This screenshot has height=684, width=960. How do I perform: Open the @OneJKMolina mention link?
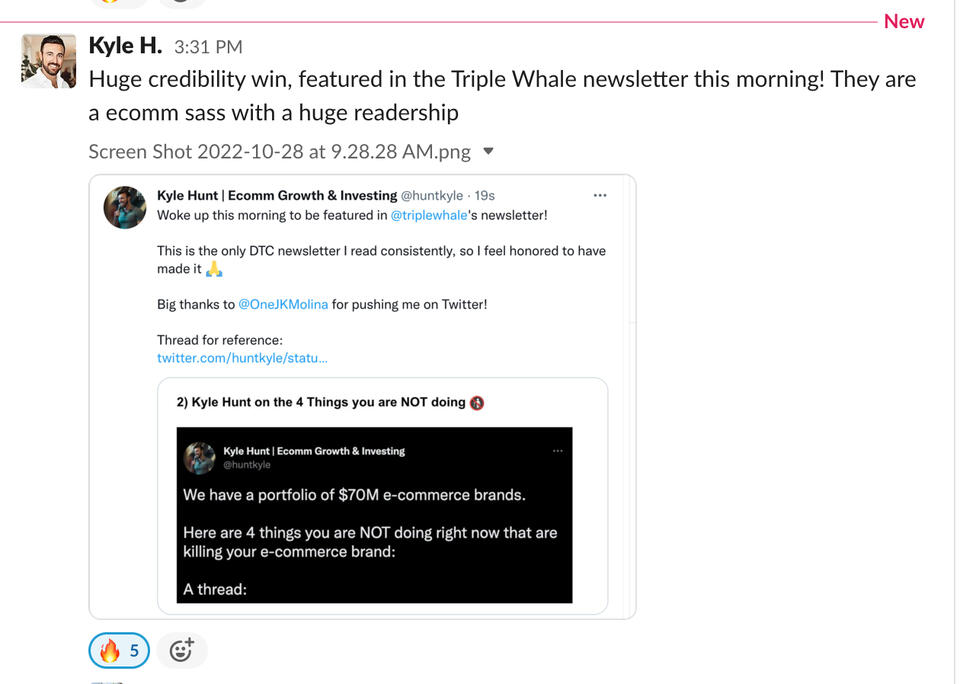click(x=283, y=304)
